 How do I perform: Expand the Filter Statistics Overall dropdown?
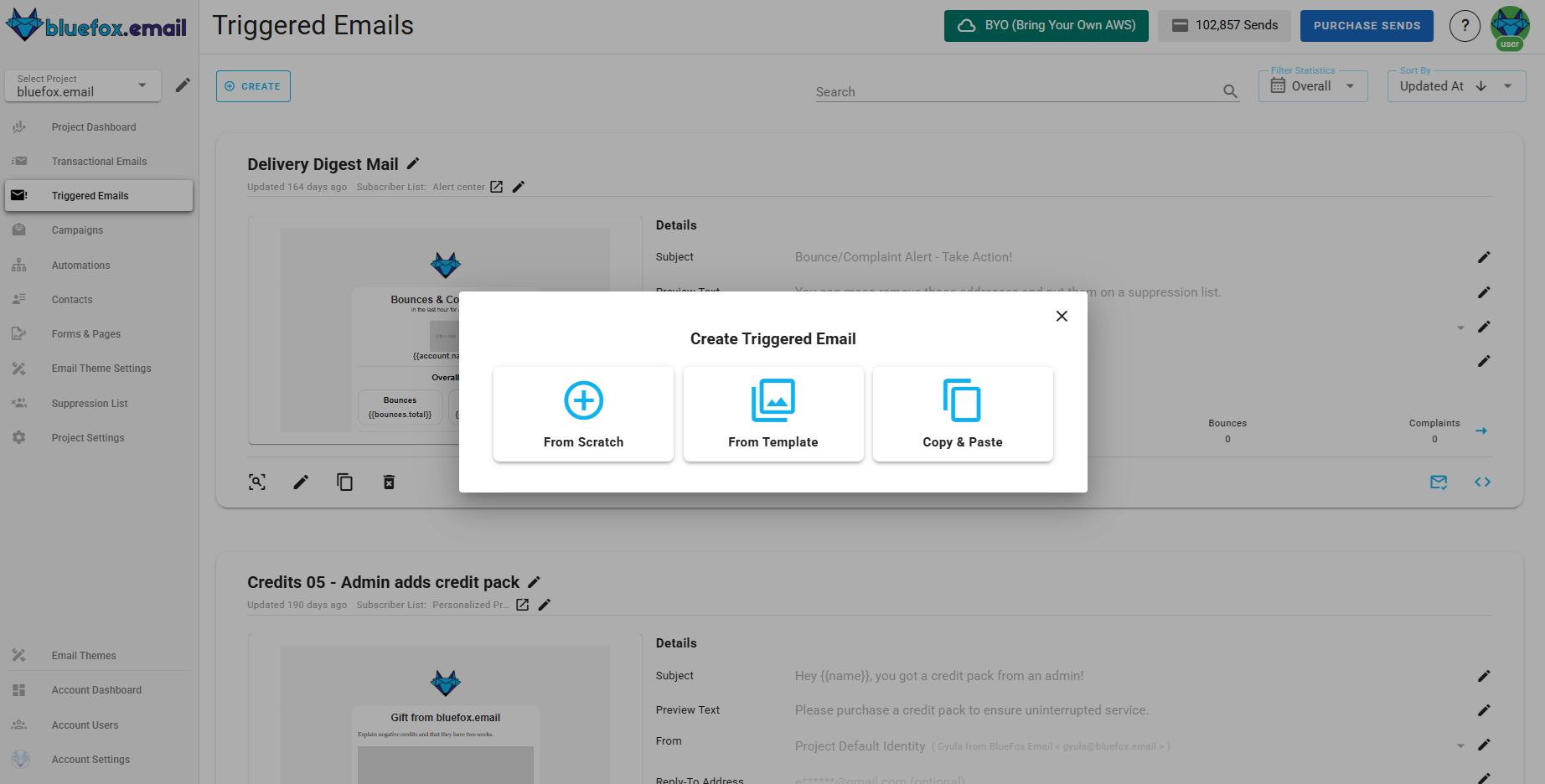[1350, 85]
